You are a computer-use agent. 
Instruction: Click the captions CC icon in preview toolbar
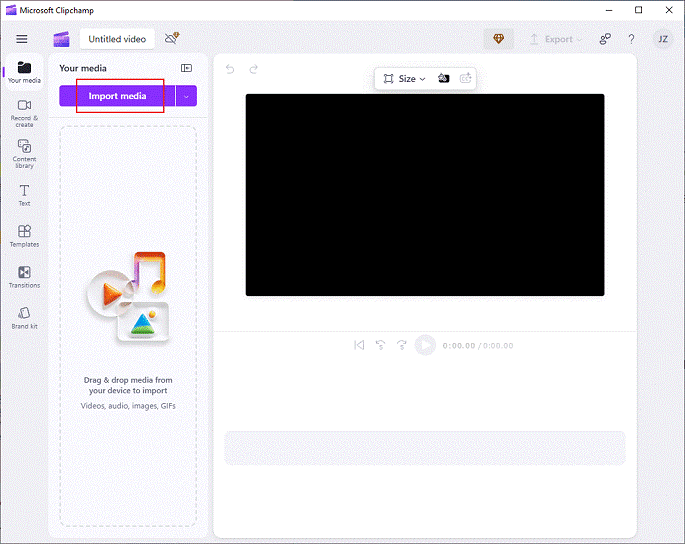tap(466, 78)
